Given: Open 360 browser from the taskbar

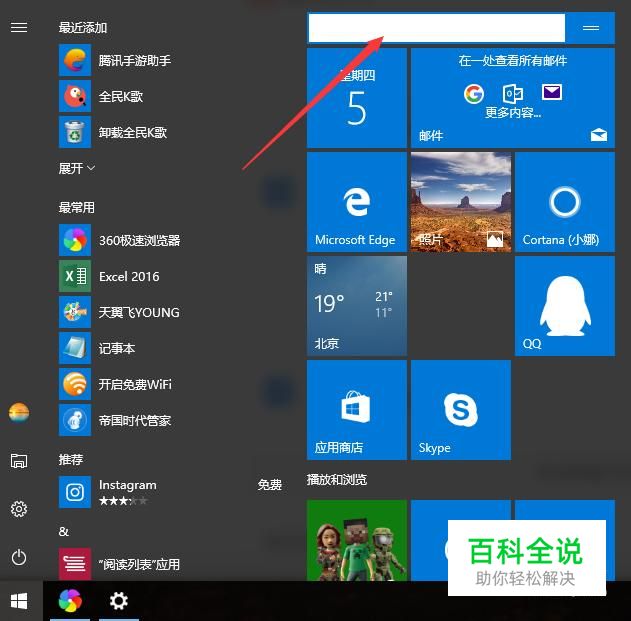Looking at the screenshot, I should pyautogui.click(x=70, y=601).
